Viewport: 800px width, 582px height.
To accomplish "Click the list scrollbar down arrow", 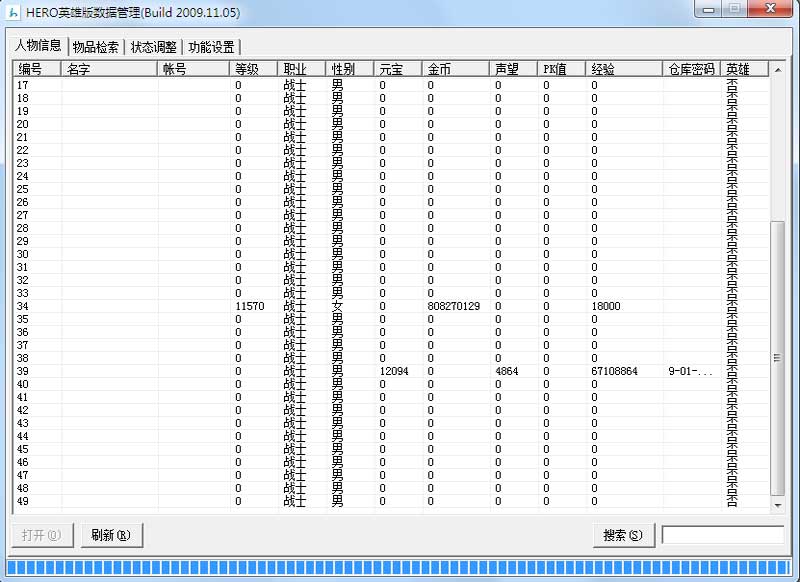I will 778,506.
